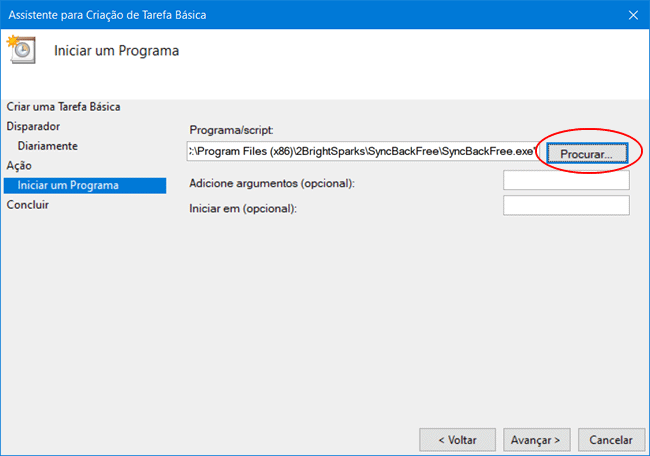Image resolution: width=650 pixels, height=456 pixels.
Task: Jump to the Concluir step
Action: coord(28,205)
